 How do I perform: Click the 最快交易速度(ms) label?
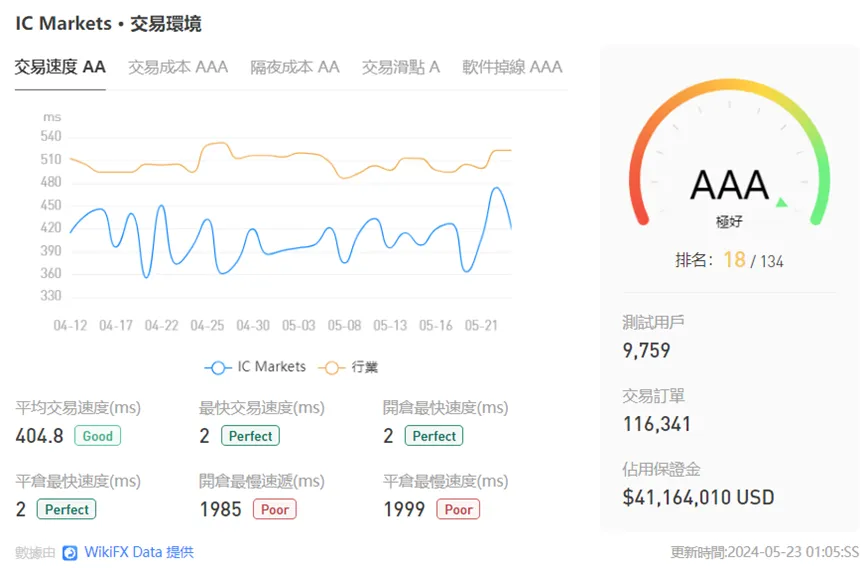(261, 408)
